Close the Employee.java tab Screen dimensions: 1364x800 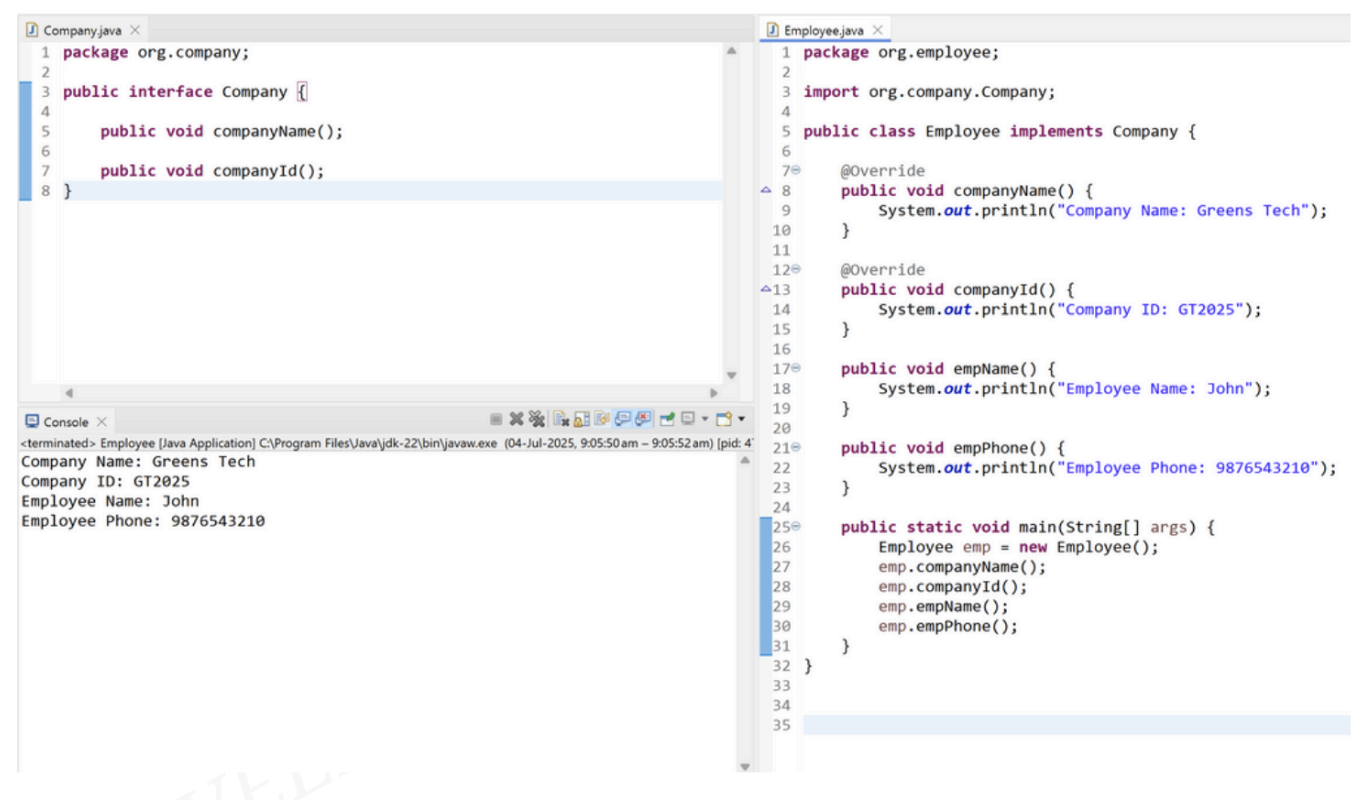point(877,30)
